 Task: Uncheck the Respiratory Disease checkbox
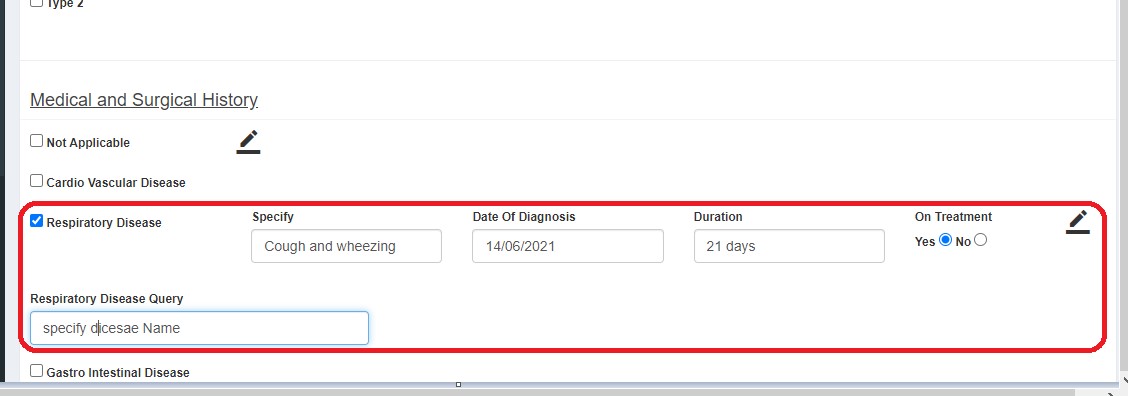click(37, 221)
